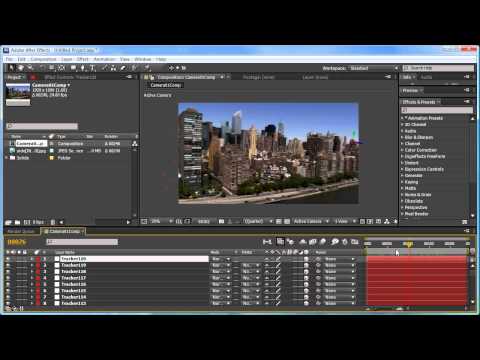Click the current-time indicator in timeline ruler
The width and height of the screenshot is (480, 360).
tap(408, 244)
